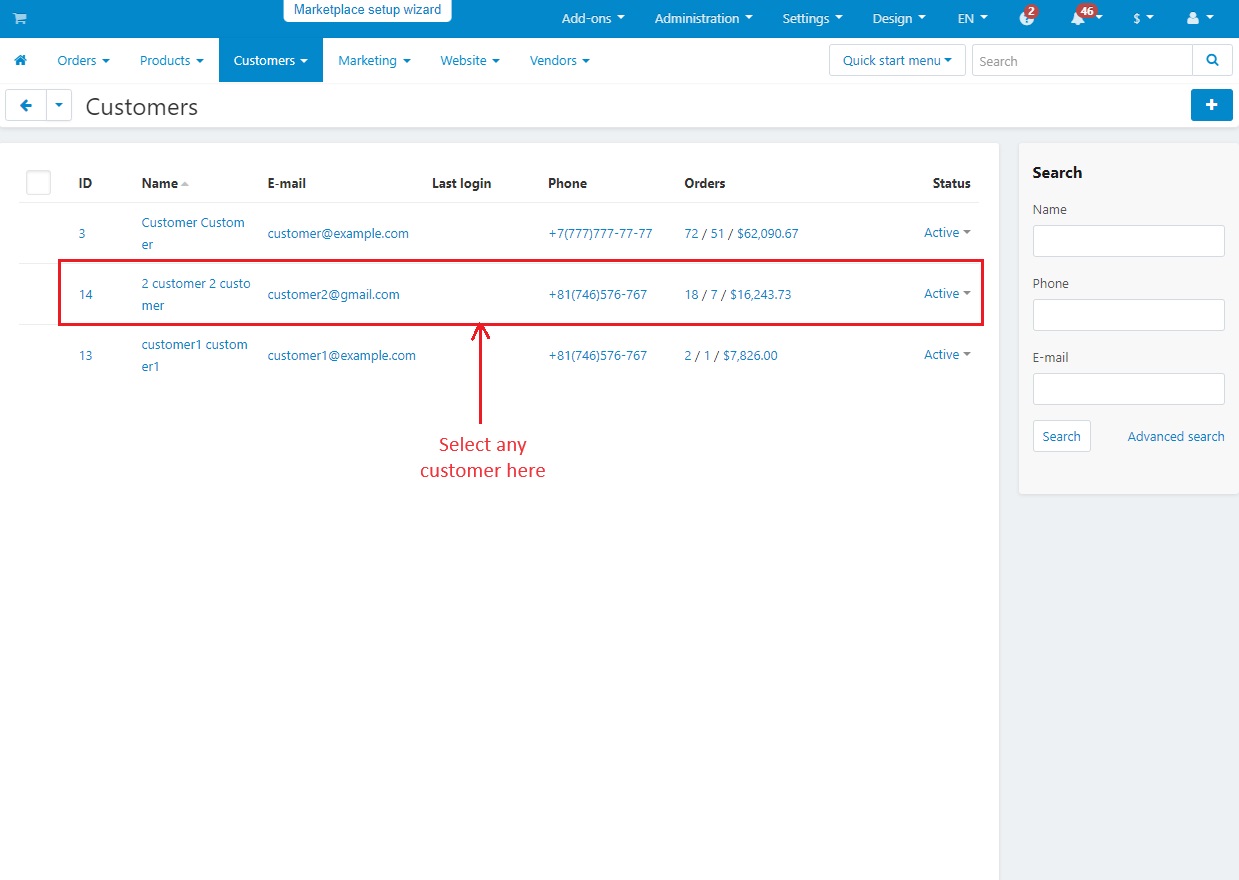The width and height of the screenshot is (1239, 880).
Task: Focus the E-mail search field
Action: 1128,389
